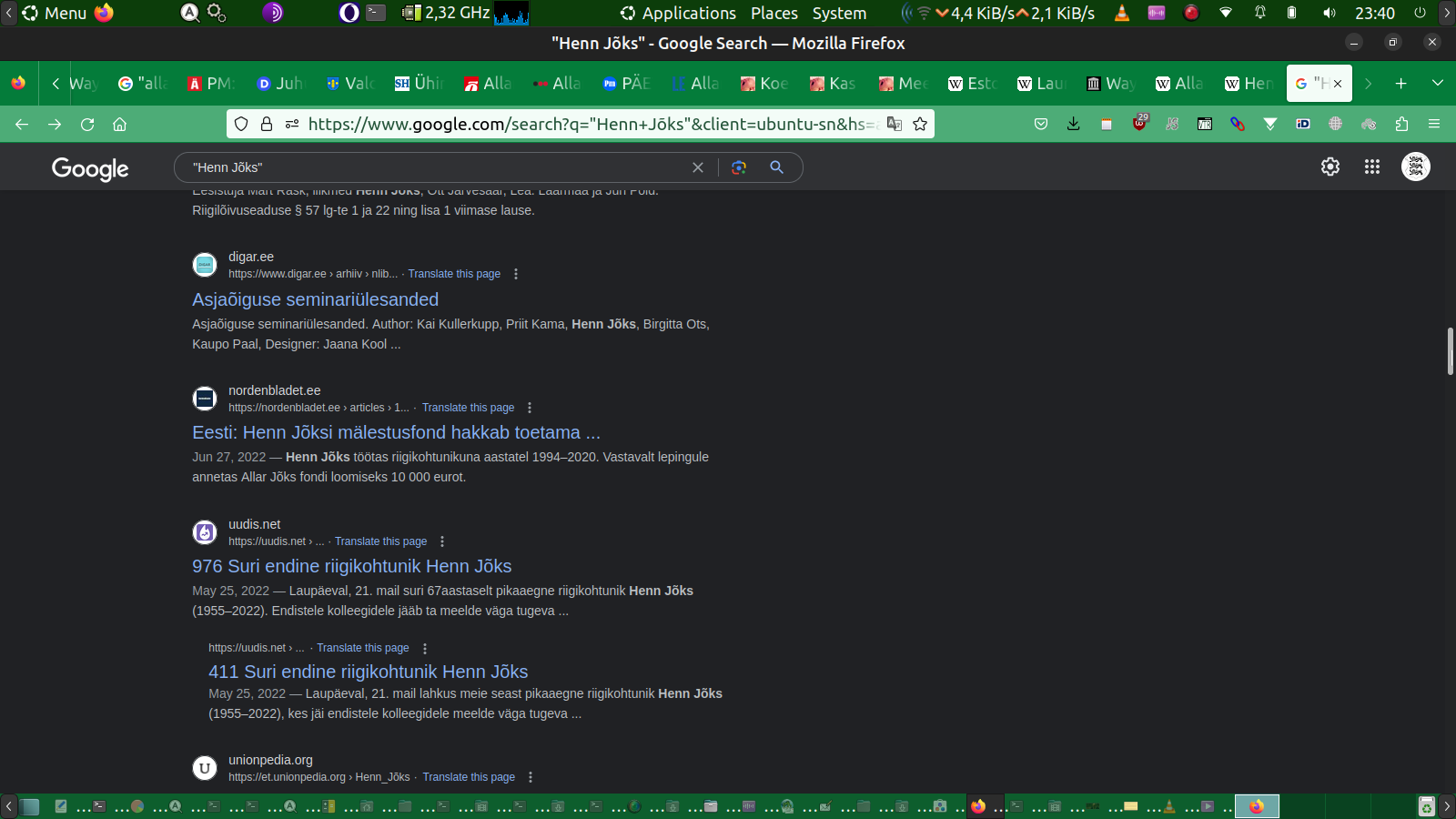
Task: Switch to the "Juh" tab
Action: [x=280, y=84]
